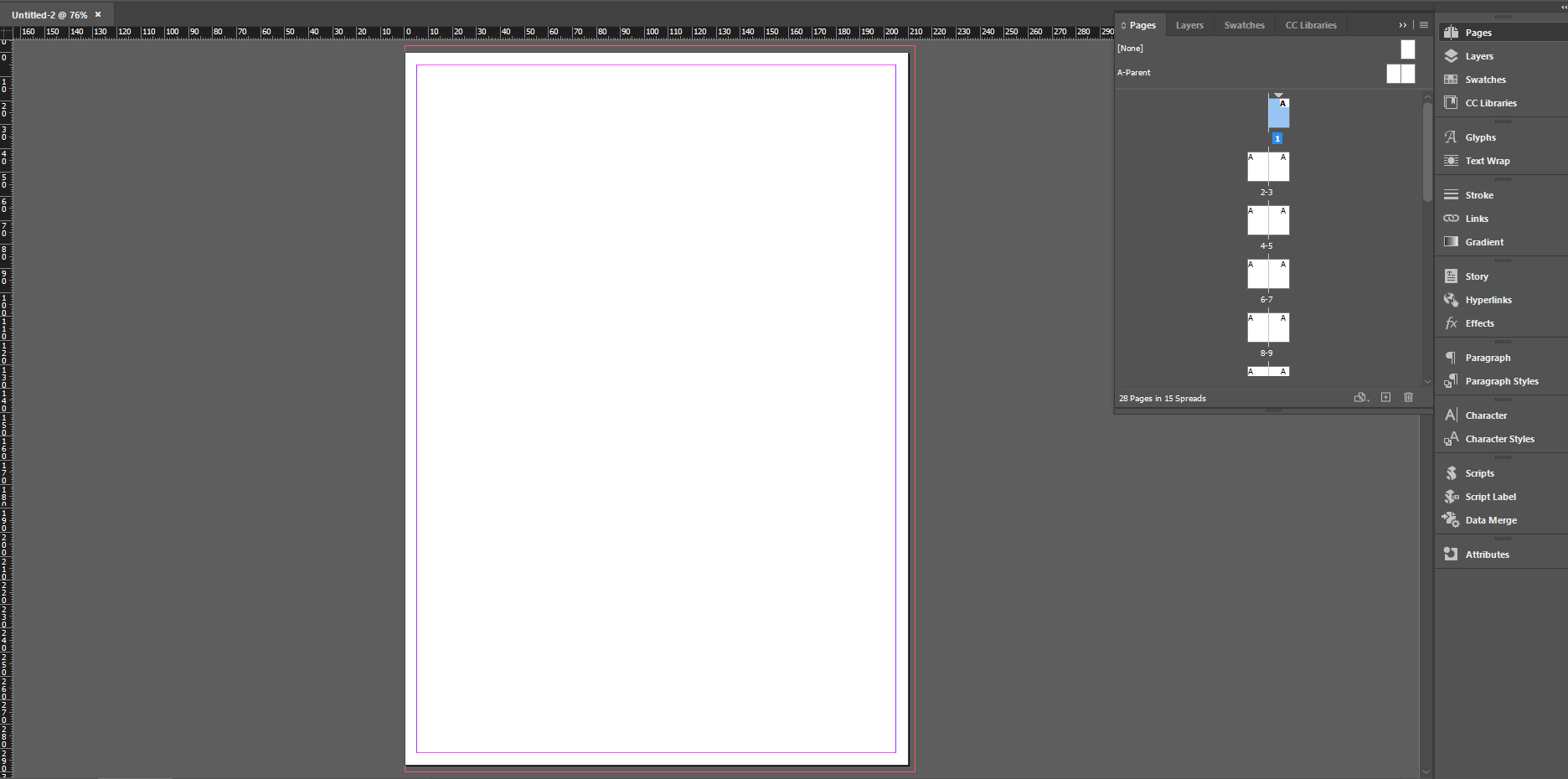Viewport: 1568px width, 779px height.
Task: Switch to the Layers tab
Action: click(1189, 25)
